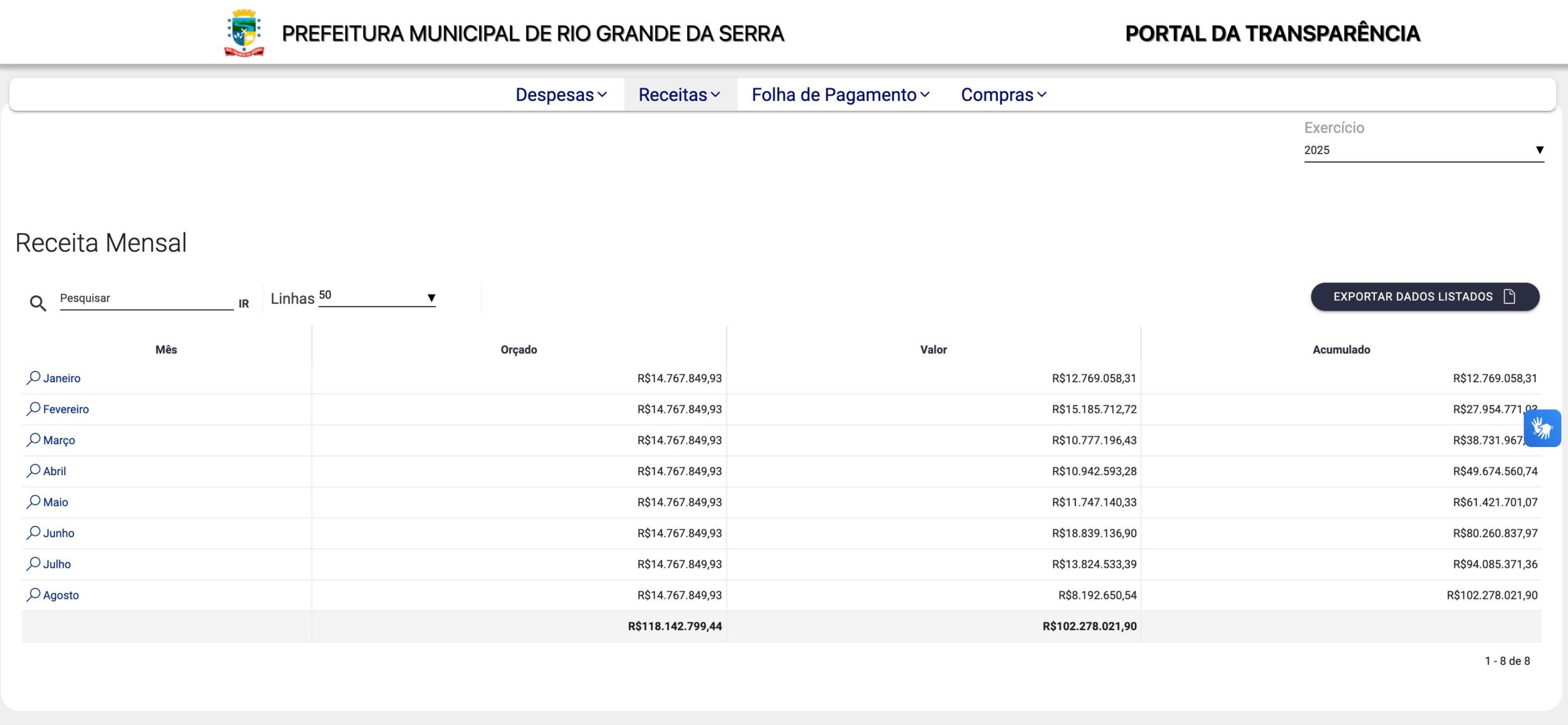Open details for Junho revenue

(x=59, y=533)
